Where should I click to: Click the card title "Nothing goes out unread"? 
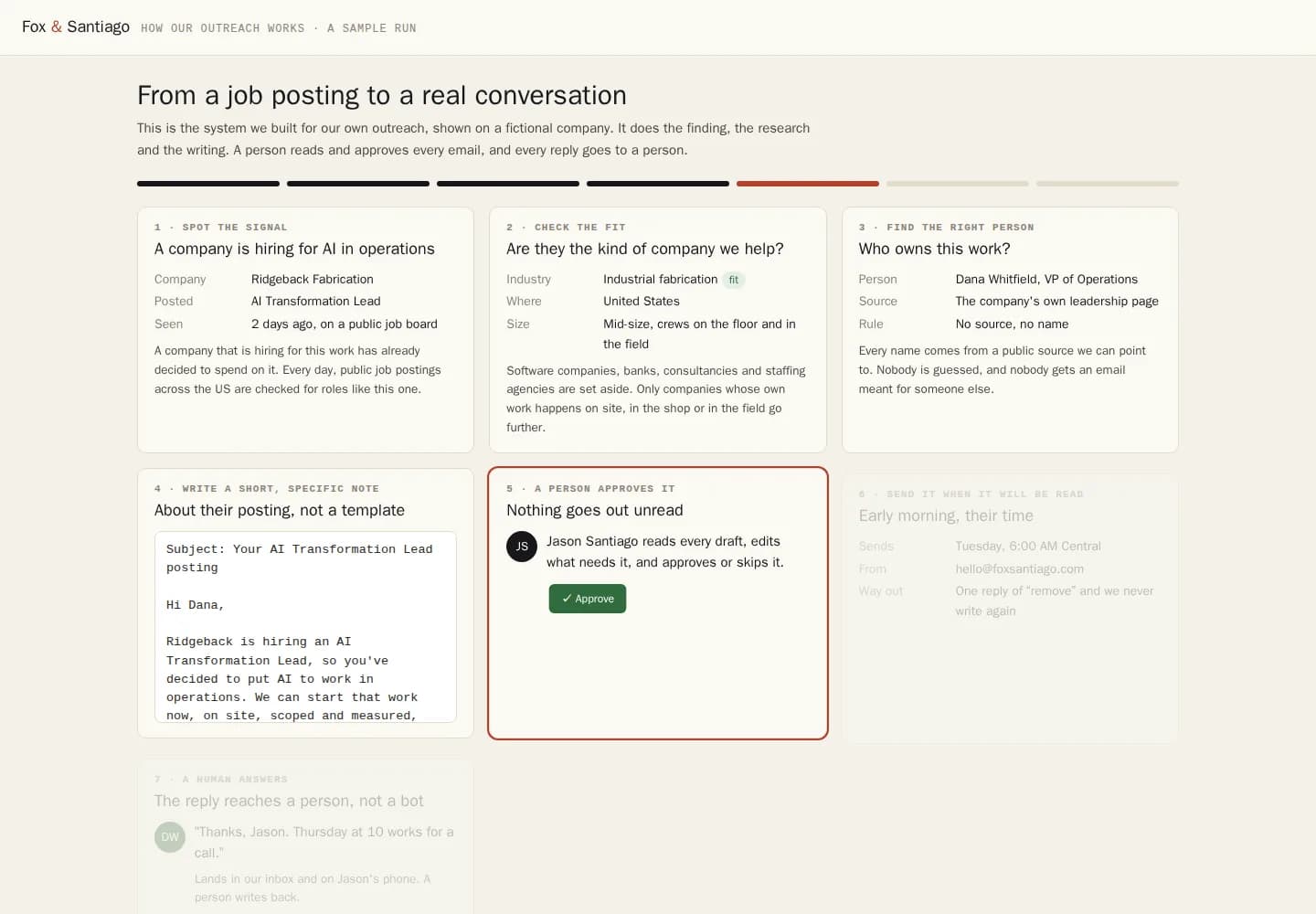coord(595,510)
